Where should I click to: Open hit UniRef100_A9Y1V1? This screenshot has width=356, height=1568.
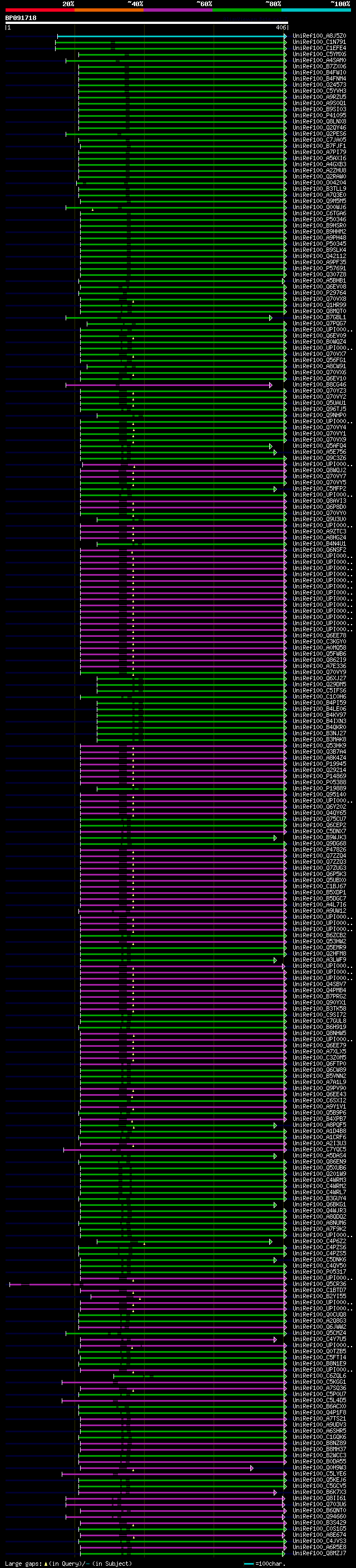[x=319, y=1107]
